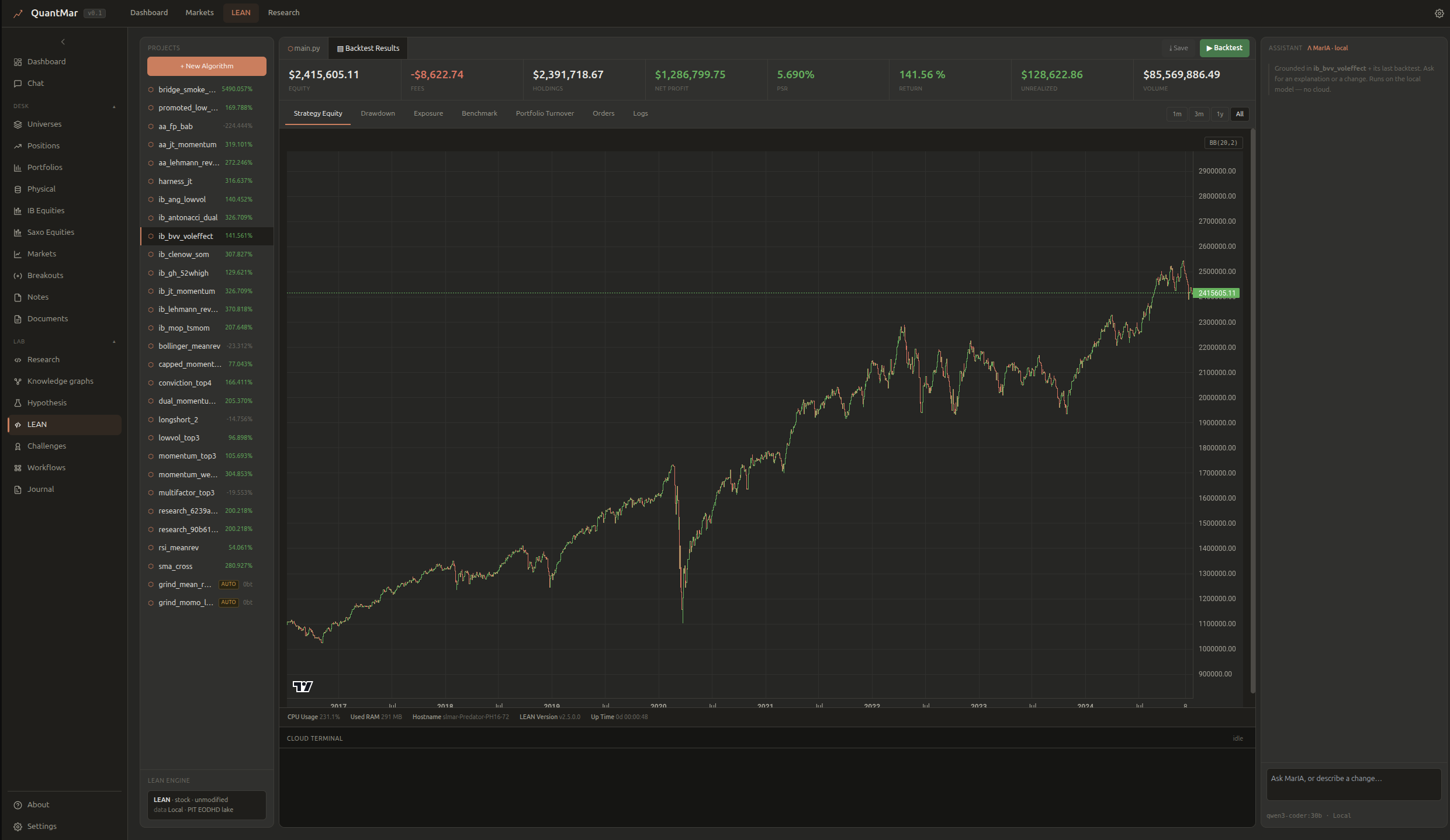Click the Ask MarIA input field
1450x840 pixels.
click(1354, 784)
